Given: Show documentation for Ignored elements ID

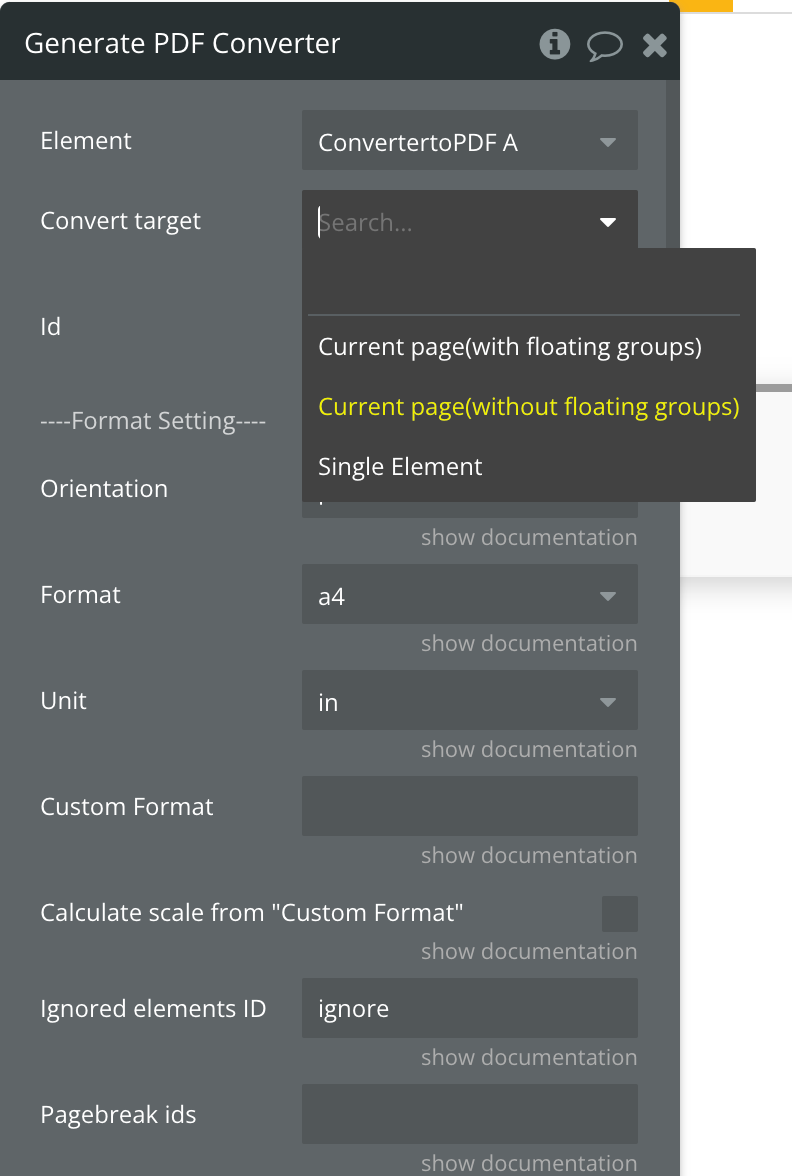Looking at the screenshot, I should click(529, 1057).
